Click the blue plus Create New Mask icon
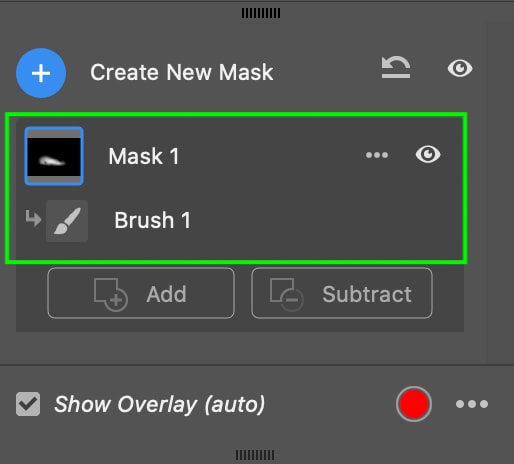Viewport: 514px width, 464px height. coord(41,73)
